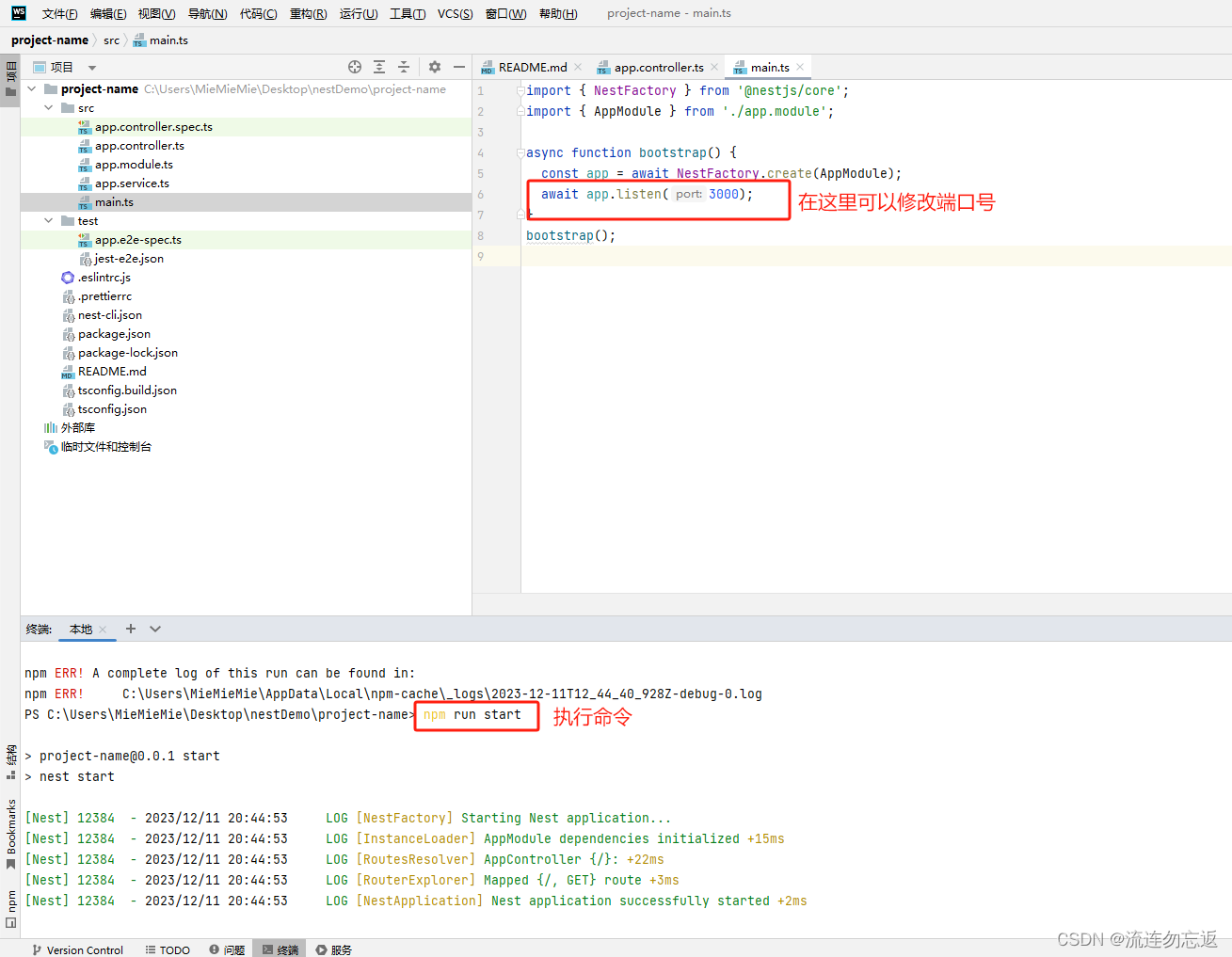Open the terminal tabs dropdown chevron
This screenshot has height=957, width=1232.
[x=154, y=629]
